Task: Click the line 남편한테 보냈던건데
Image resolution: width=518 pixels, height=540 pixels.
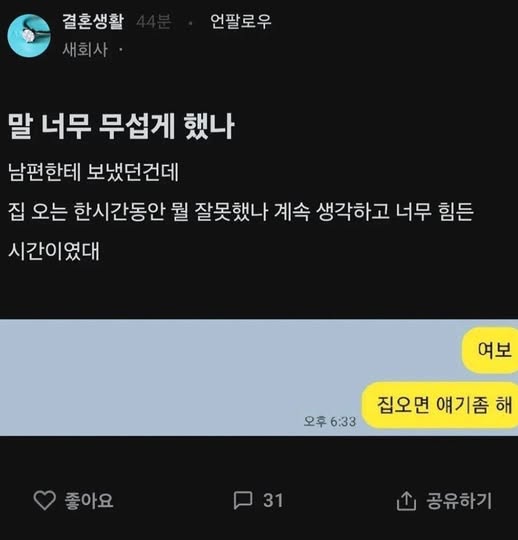Action: coord(93,172)
